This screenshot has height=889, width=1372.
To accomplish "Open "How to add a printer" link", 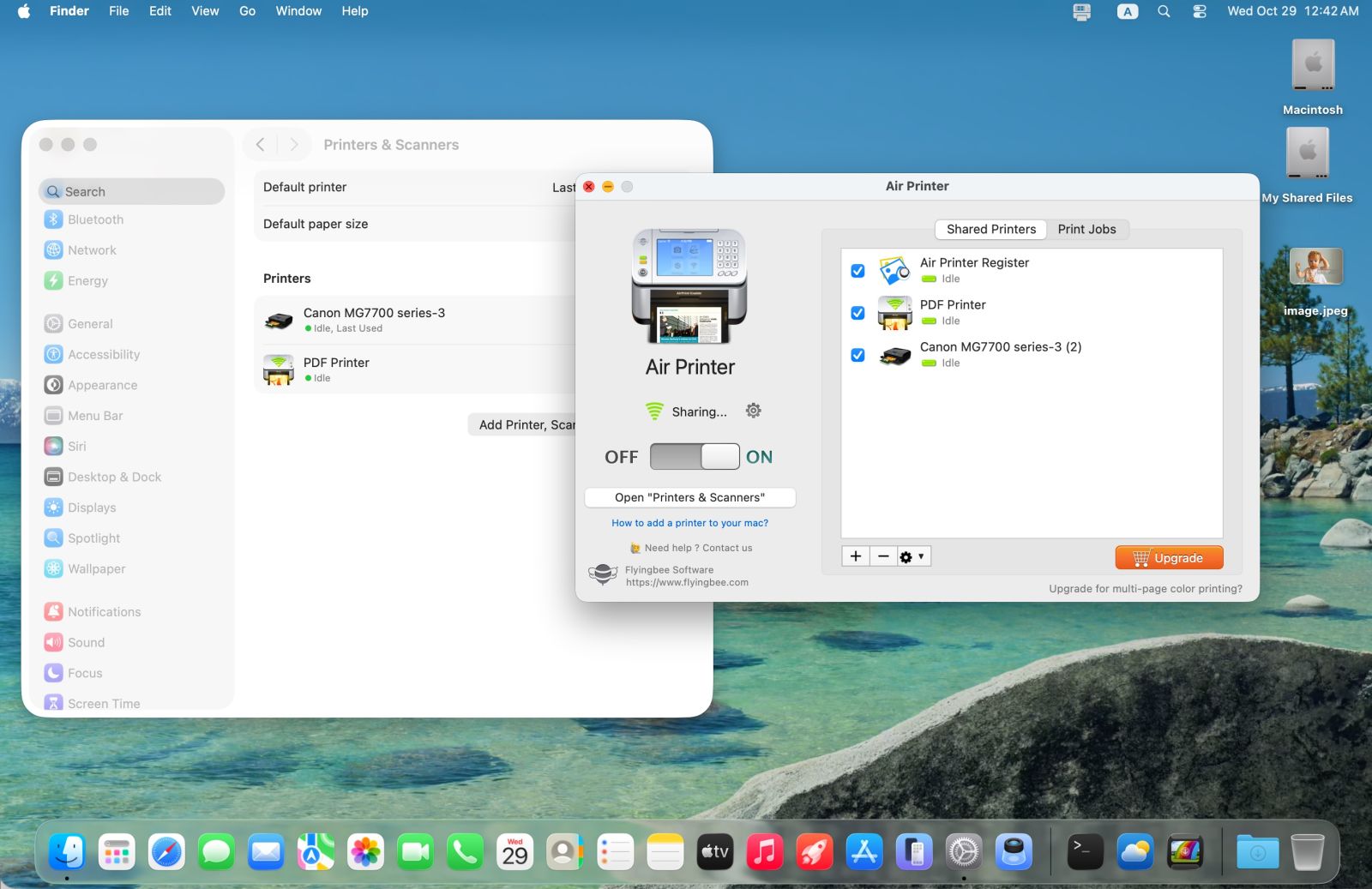I will tap(689, 523).
